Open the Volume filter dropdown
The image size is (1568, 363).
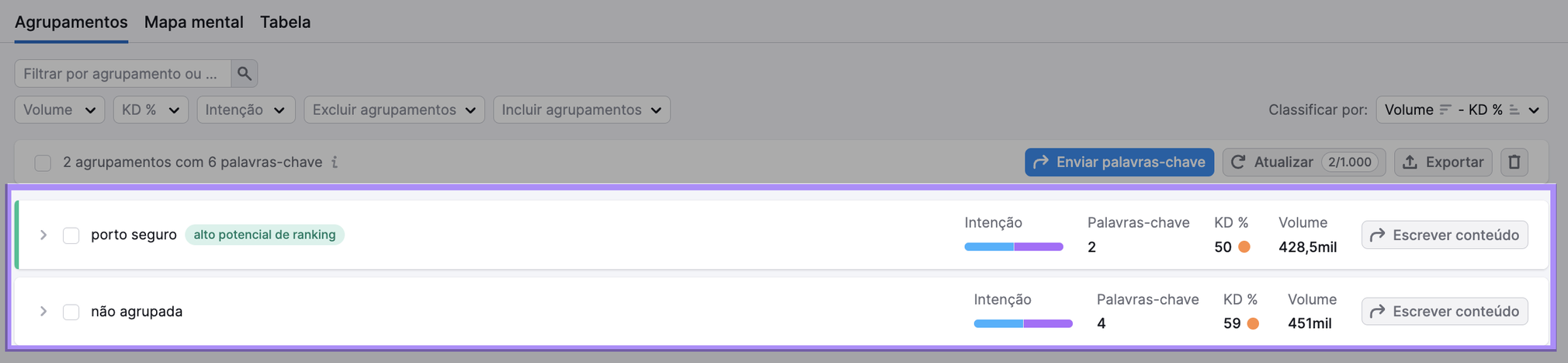[60, 110]
